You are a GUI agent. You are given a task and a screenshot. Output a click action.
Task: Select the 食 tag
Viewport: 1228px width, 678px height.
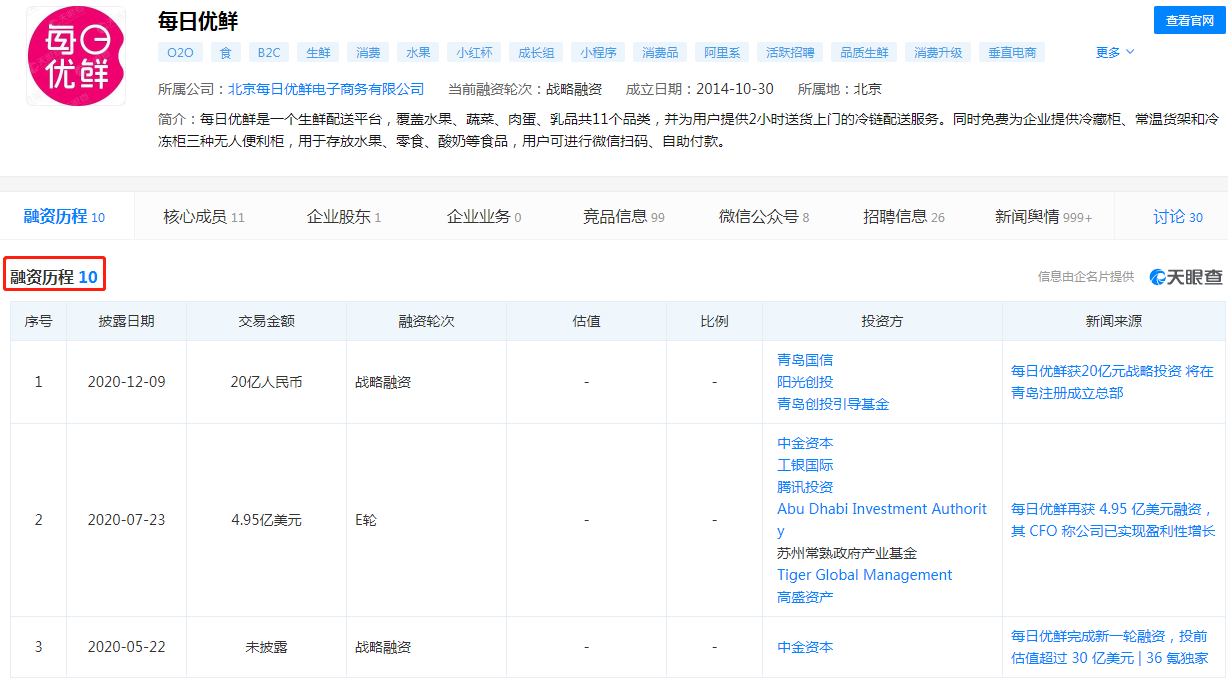pos(226,52)
